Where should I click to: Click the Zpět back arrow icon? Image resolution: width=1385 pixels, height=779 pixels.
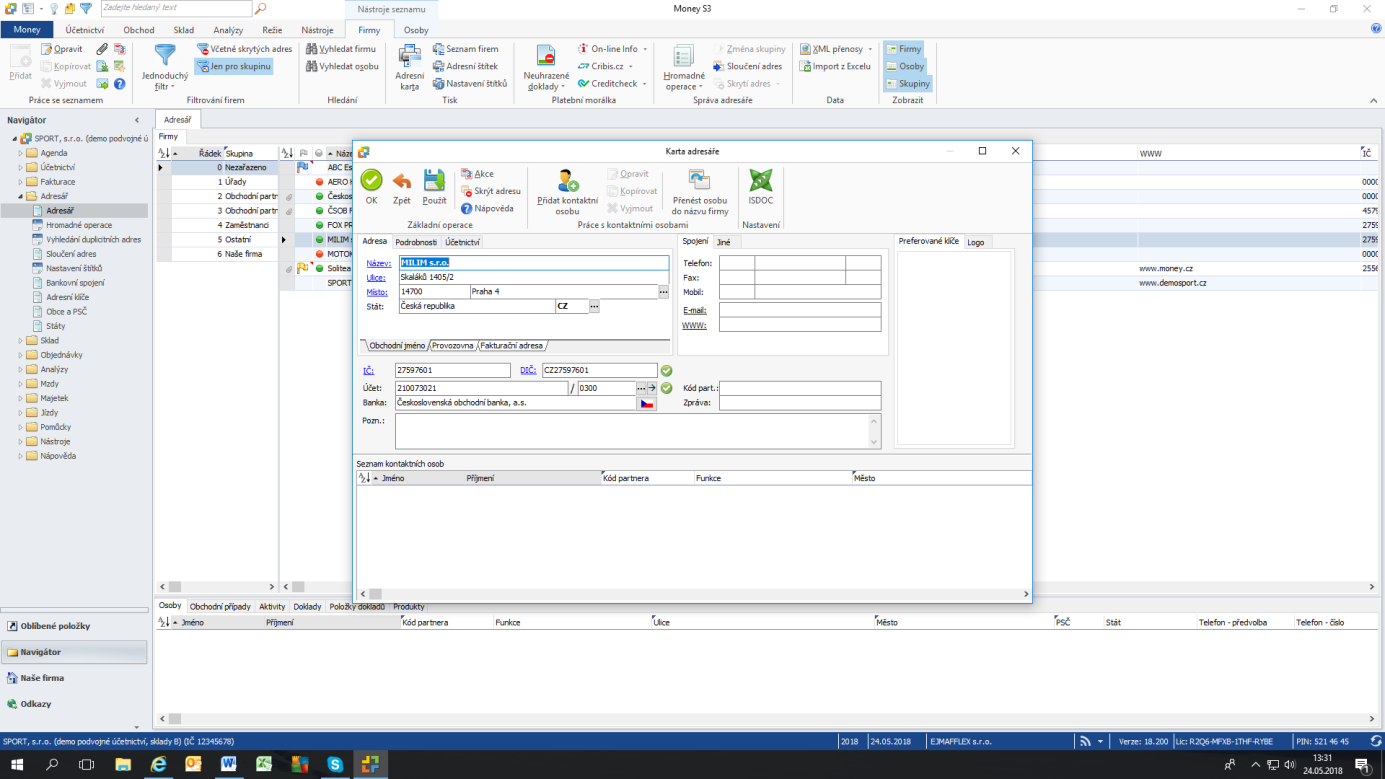pyautogui.click(x=401, y=186)
